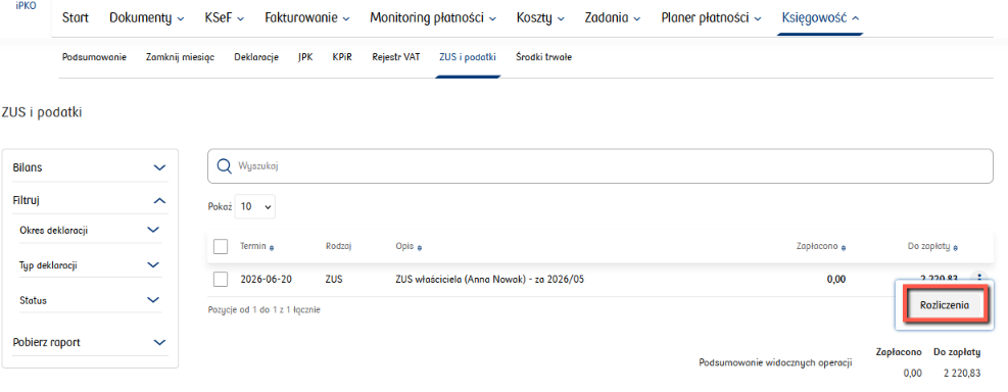Click the row's Zapłacono value 0,00

[x=836, y=280]
